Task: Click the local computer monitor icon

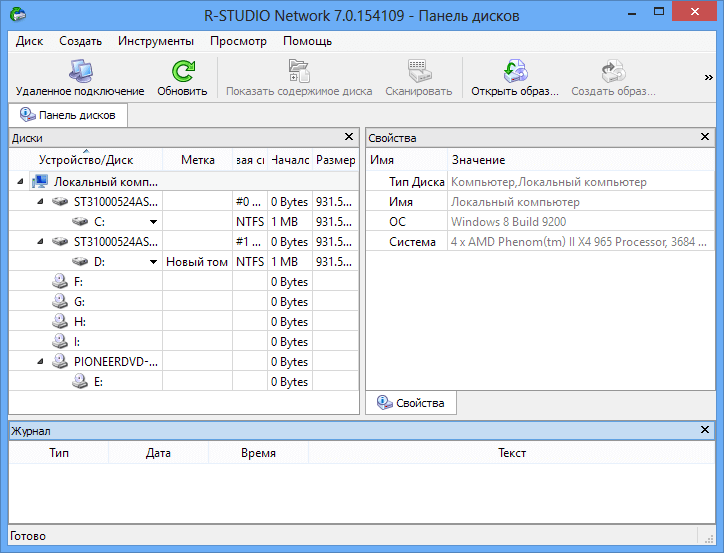Action: point(40,182)
